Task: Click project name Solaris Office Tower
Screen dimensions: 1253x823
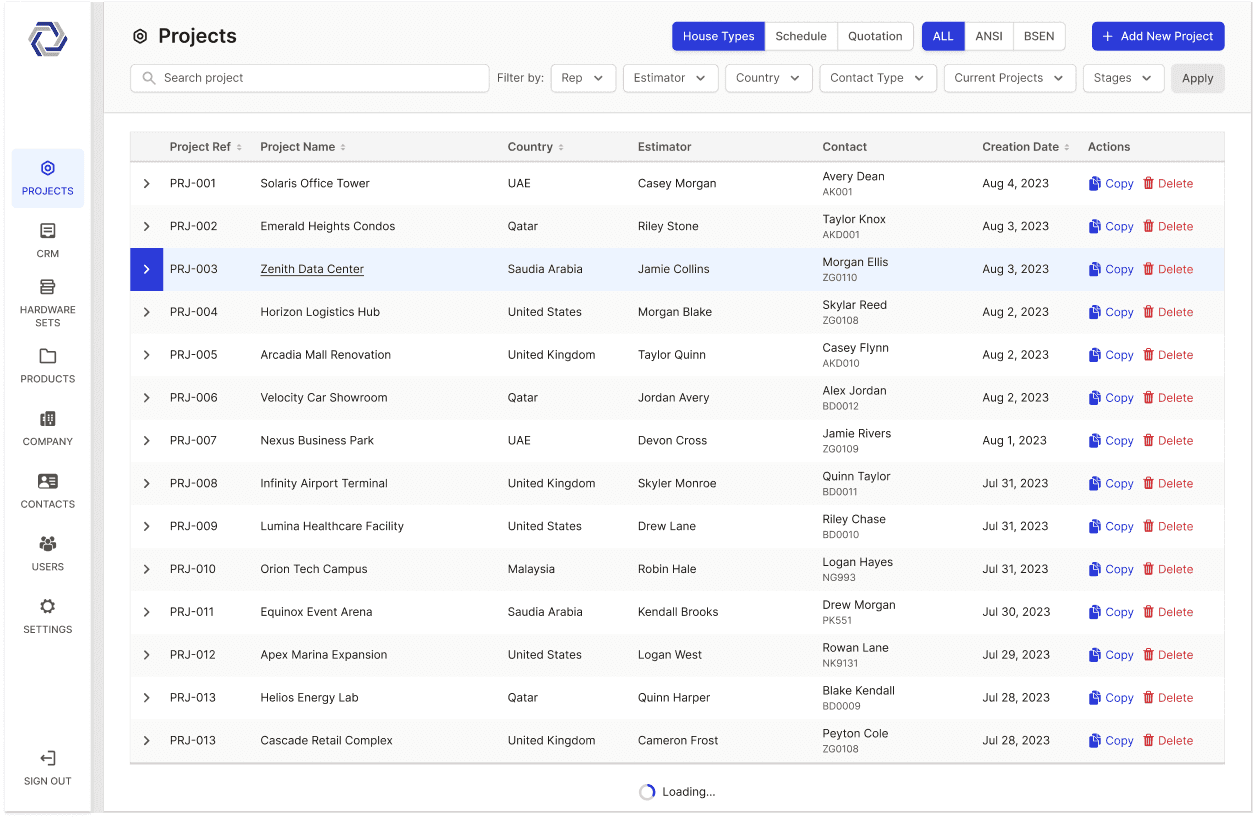Action: (x=315, y=183)
